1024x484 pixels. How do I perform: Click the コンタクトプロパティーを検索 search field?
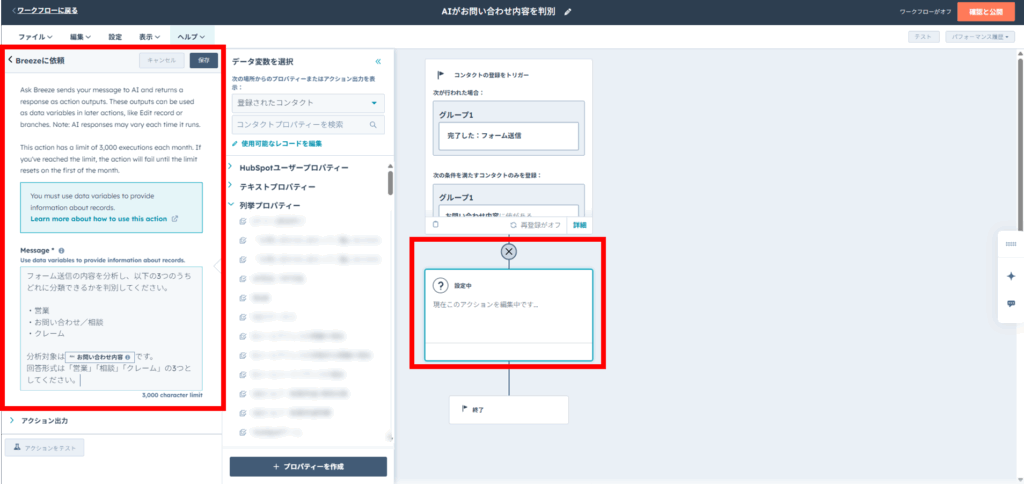tap(308, 124)
